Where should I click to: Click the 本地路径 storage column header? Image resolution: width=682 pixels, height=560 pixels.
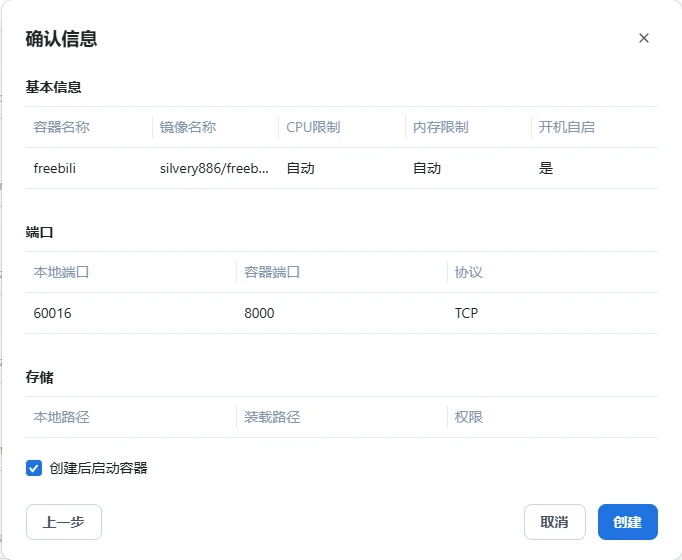pos(62,417)
